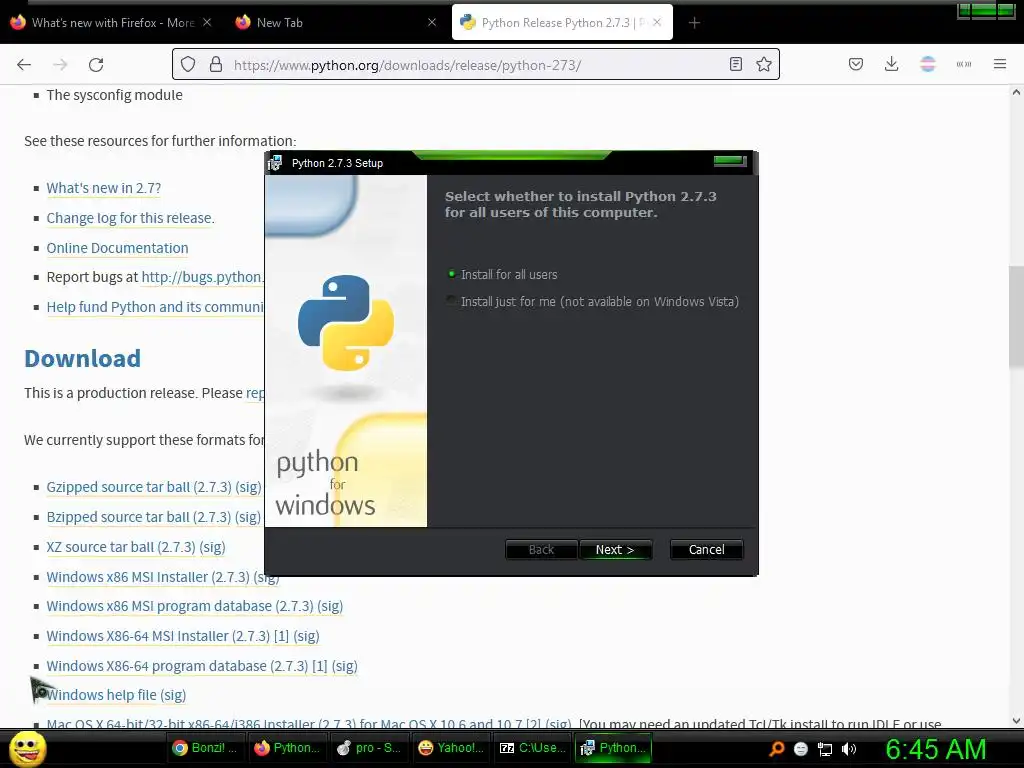
Task: Switch to Yahoo! taskbar item
Action: tap(451, 748)
